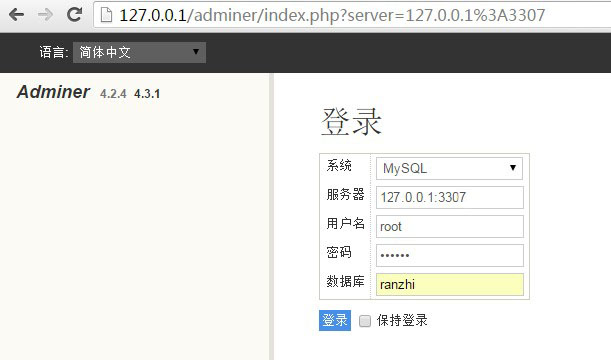The height and width of the screenshot is (360, 611).
Task: Click the 服务器 row label
Action: (345, 194)
